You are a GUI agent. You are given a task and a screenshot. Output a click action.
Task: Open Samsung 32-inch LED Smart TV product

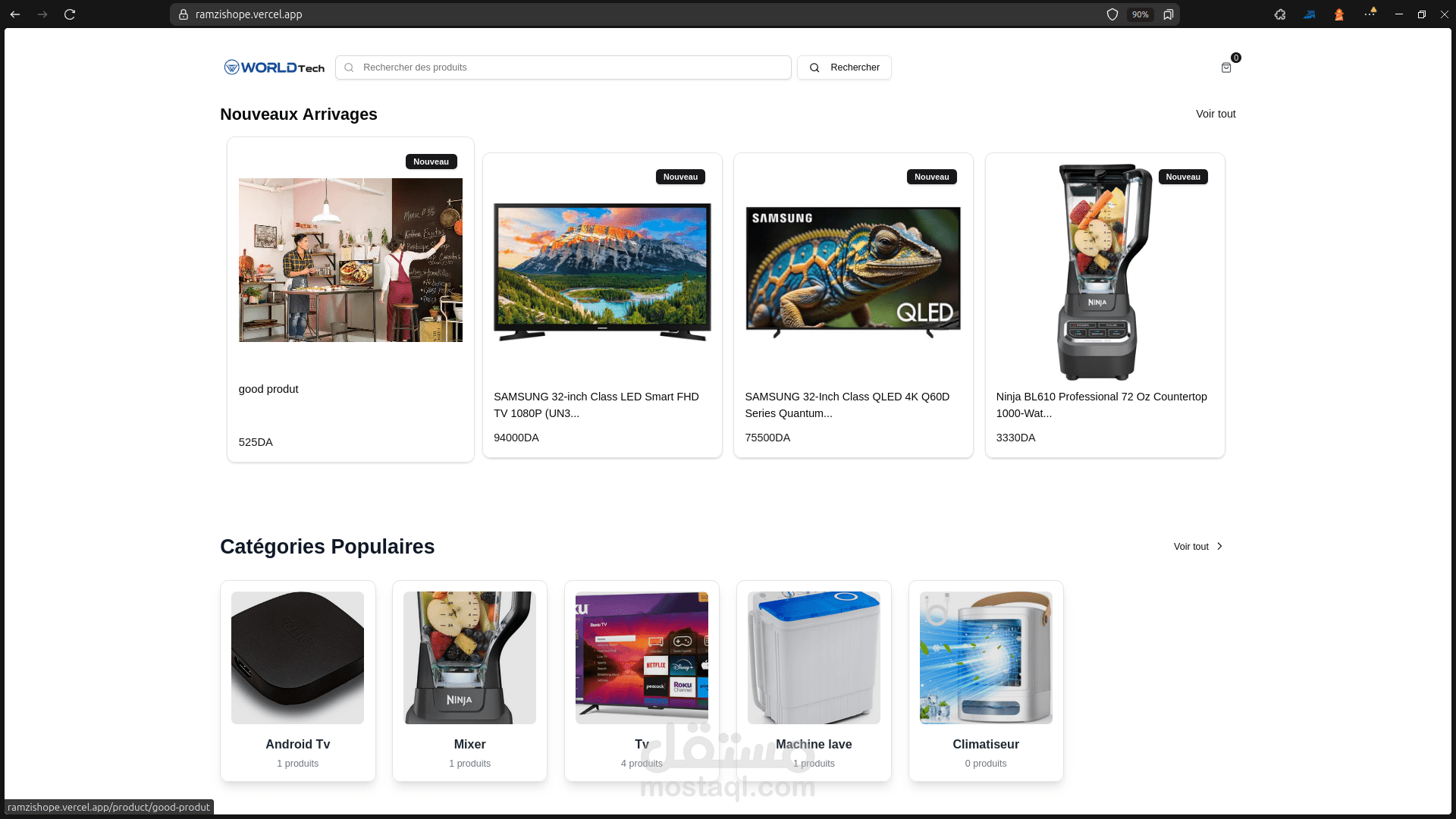coord(602,306)
